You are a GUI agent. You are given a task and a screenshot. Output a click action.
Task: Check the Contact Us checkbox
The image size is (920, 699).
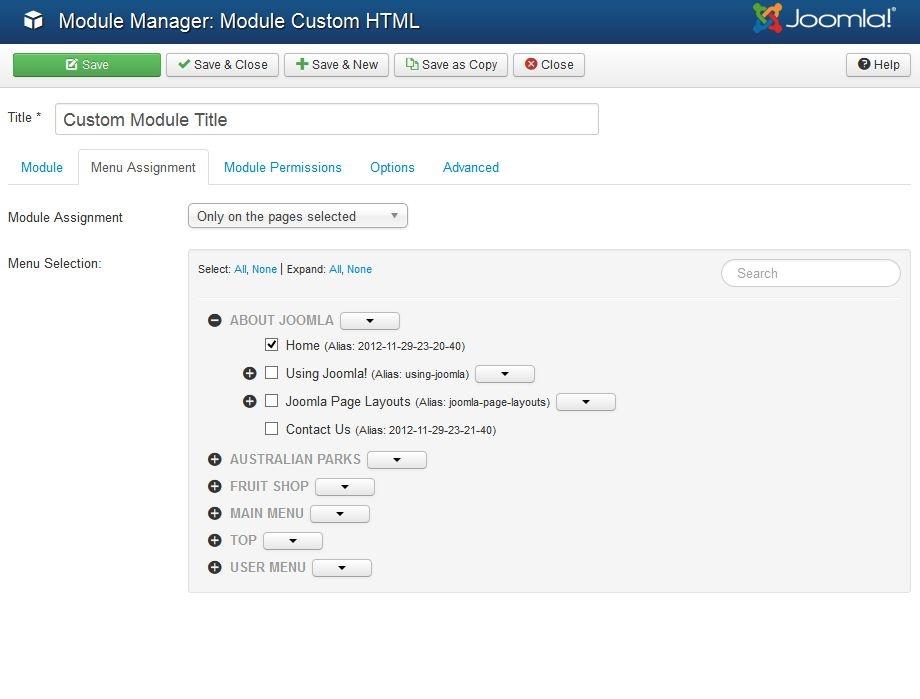point(271,428)
